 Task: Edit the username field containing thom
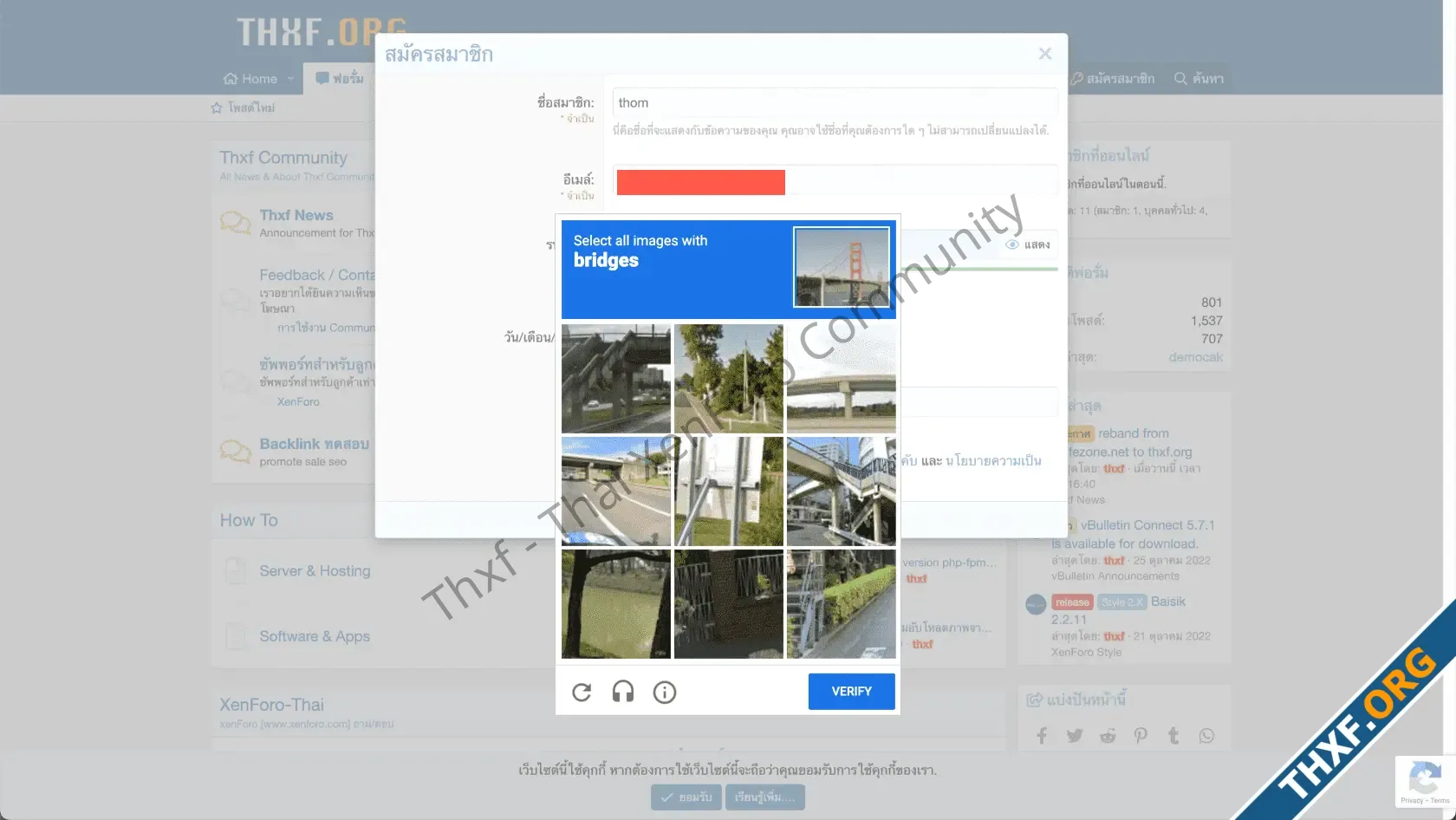point(835,102)
